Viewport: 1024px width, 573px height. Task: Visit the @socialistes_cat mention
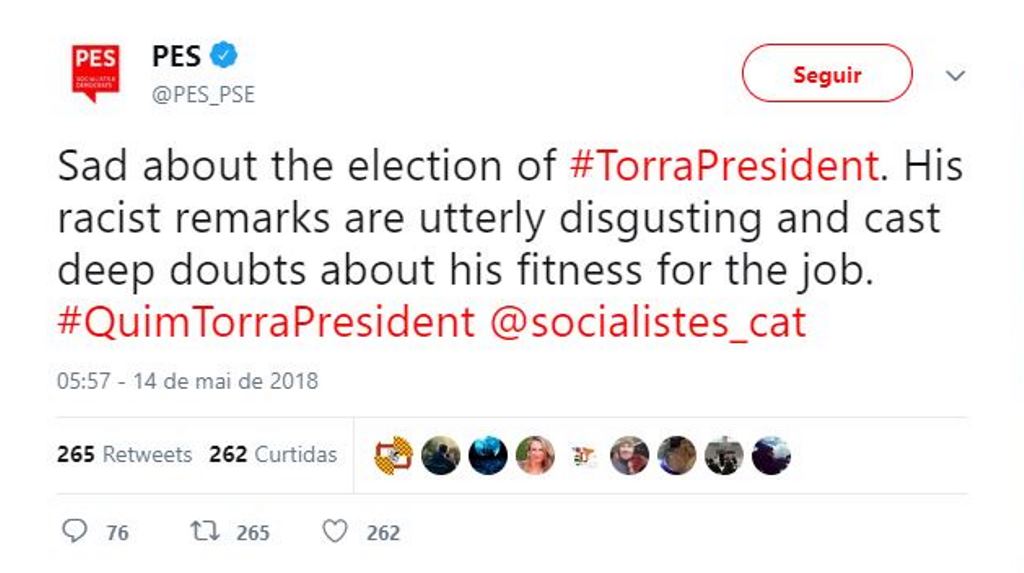648,322
